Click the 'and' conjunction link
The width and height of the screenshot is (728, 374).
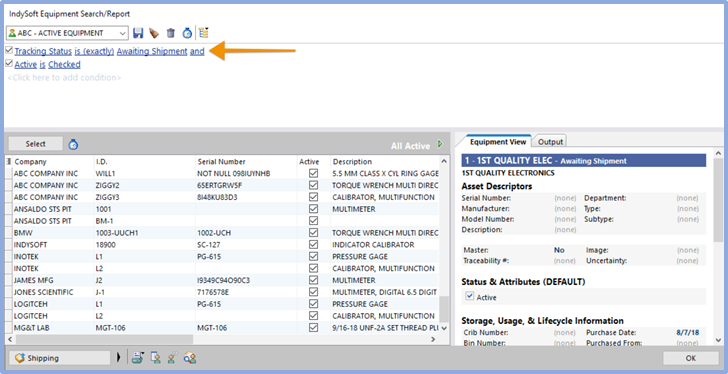pos(197,51)
